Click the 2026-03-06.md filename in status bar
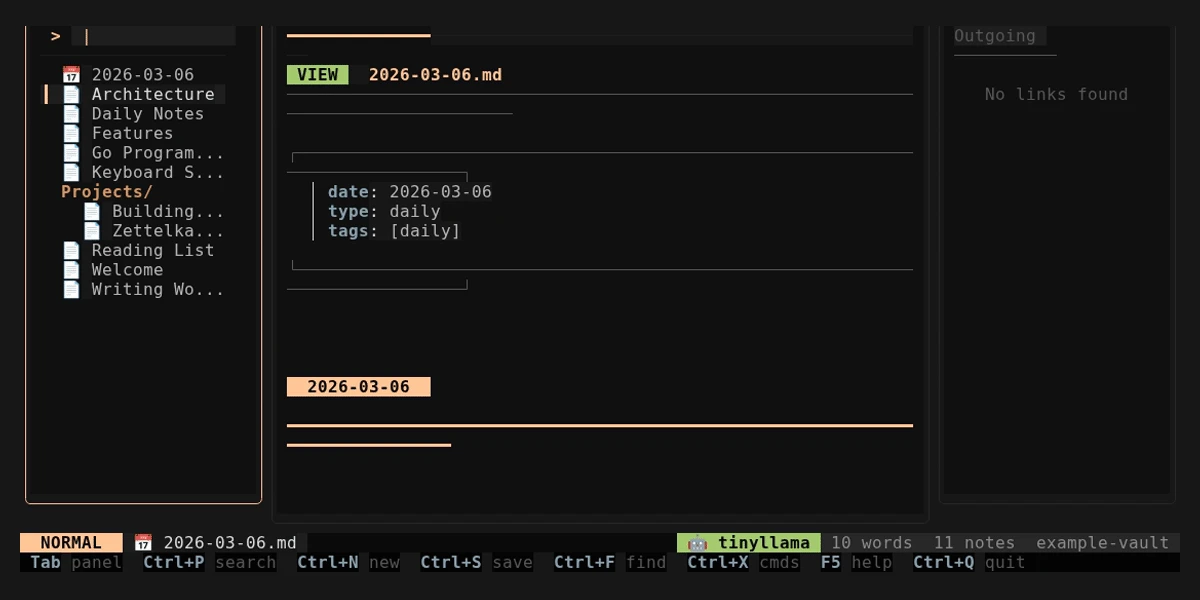The image size is (1200, 600). click(230, 543)
